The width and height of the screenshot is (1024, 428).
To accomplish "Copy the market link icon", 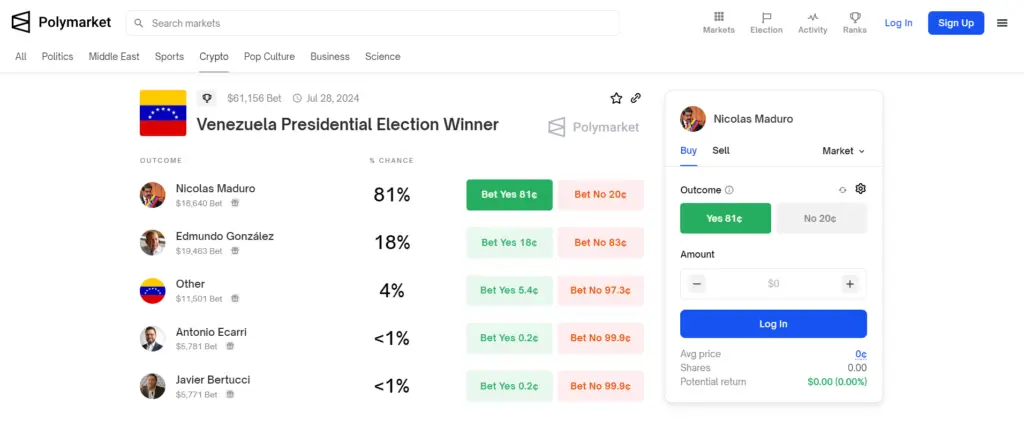I will click(x=636, y=98).
